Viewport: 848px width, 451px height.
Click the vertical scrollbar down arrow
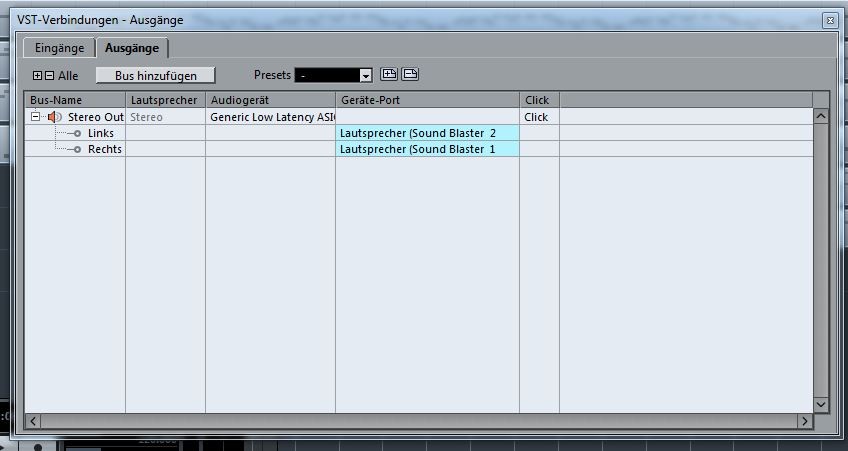pos(820,404)
